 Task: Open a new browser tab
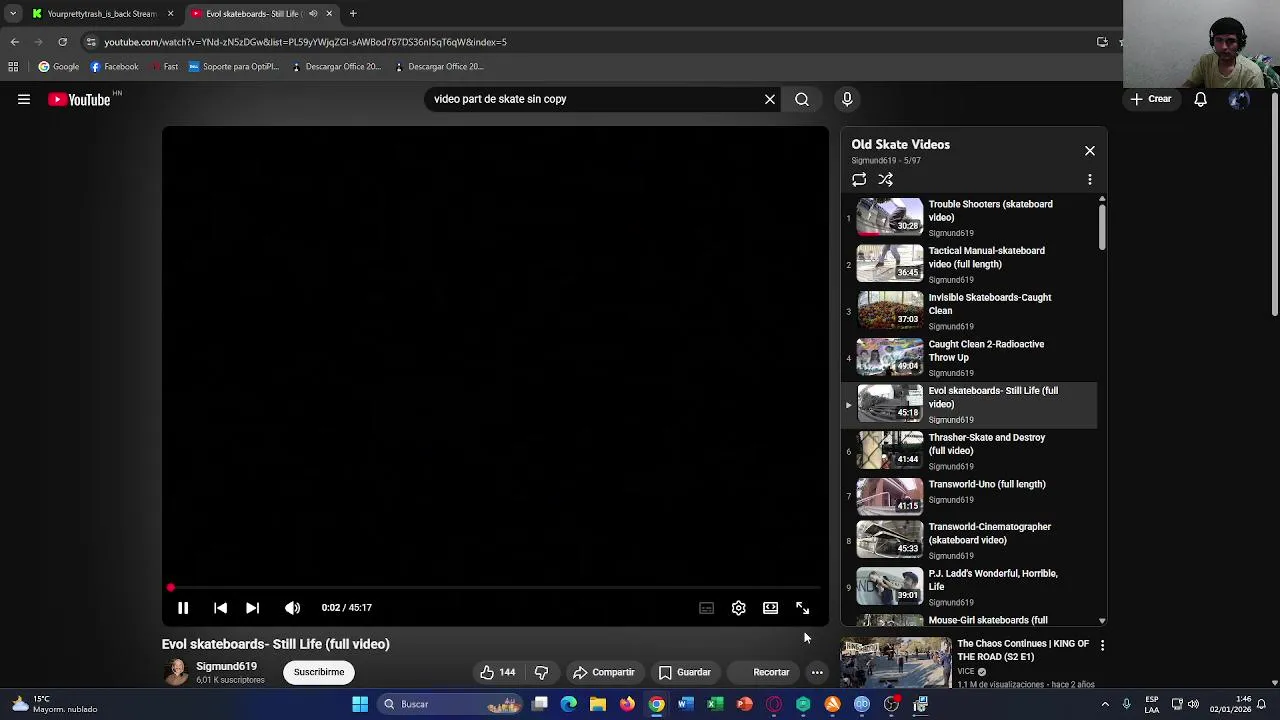(353, 14)
